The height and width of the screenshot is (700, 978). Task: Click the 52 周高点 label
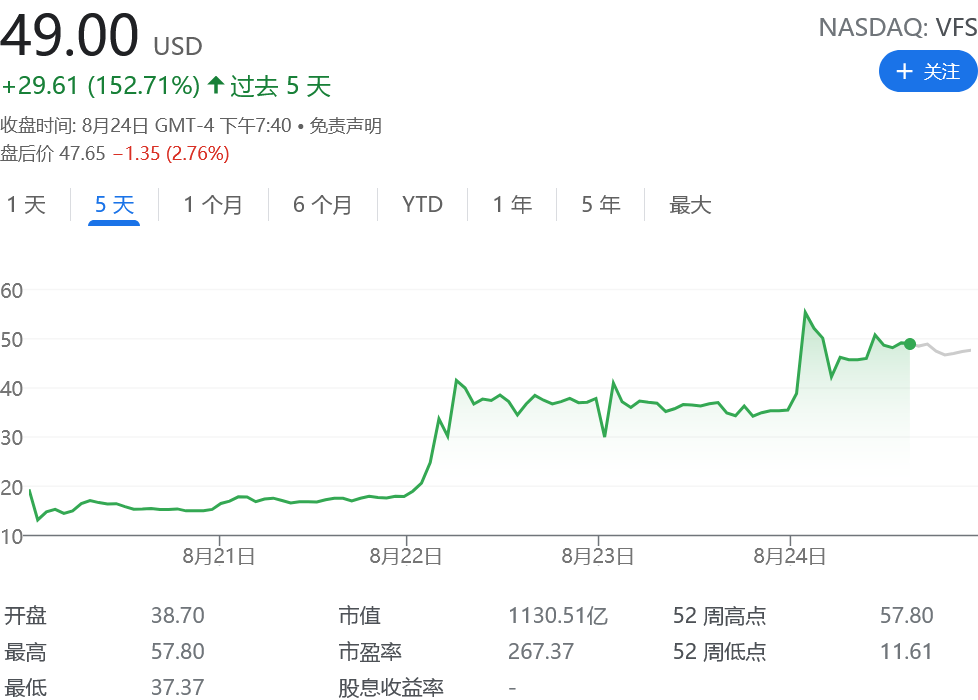720,616
